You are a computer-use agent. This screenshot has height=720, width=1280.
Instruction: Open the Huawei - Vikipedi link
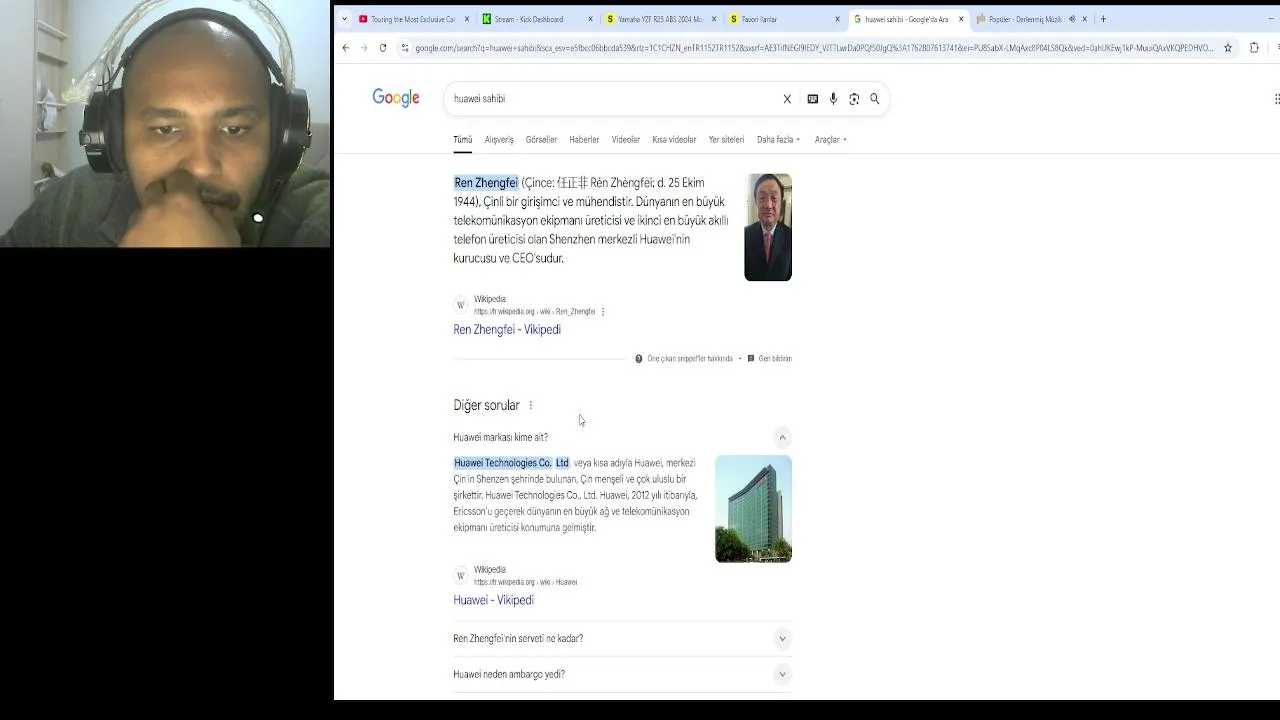pyautogui.click(x=493, y=601)
